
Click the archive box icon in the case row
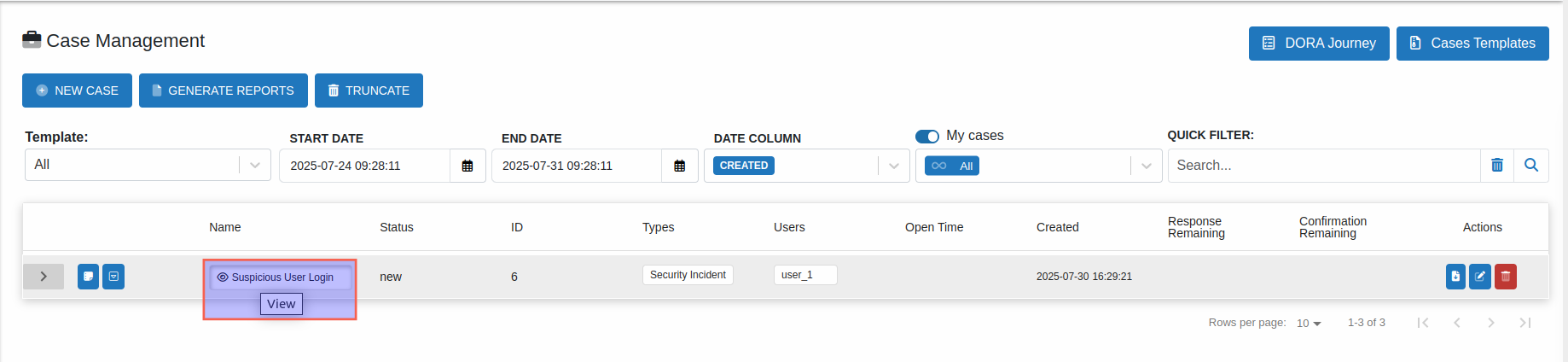pos(113,277)
